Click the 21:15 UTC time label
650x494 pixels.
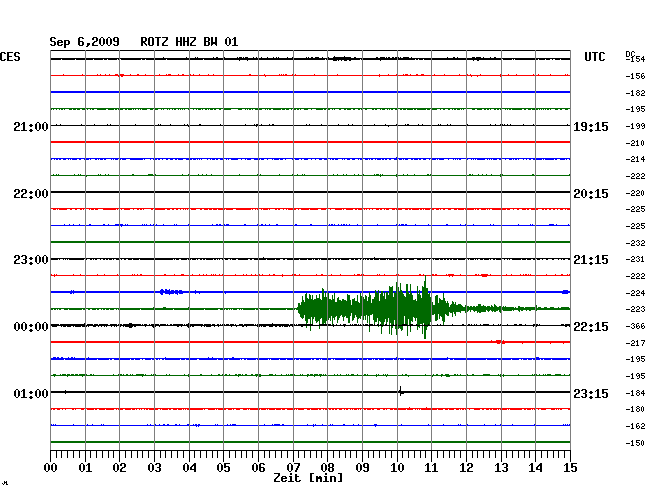pyautogui.click(x=591, y=260)
